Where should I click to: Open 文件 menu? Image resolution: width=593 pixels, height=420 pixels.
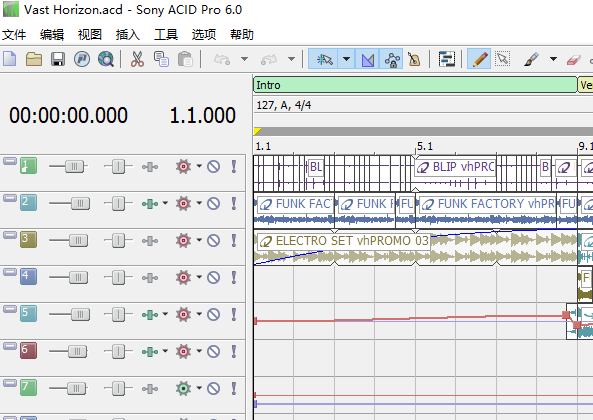(14, 35)
